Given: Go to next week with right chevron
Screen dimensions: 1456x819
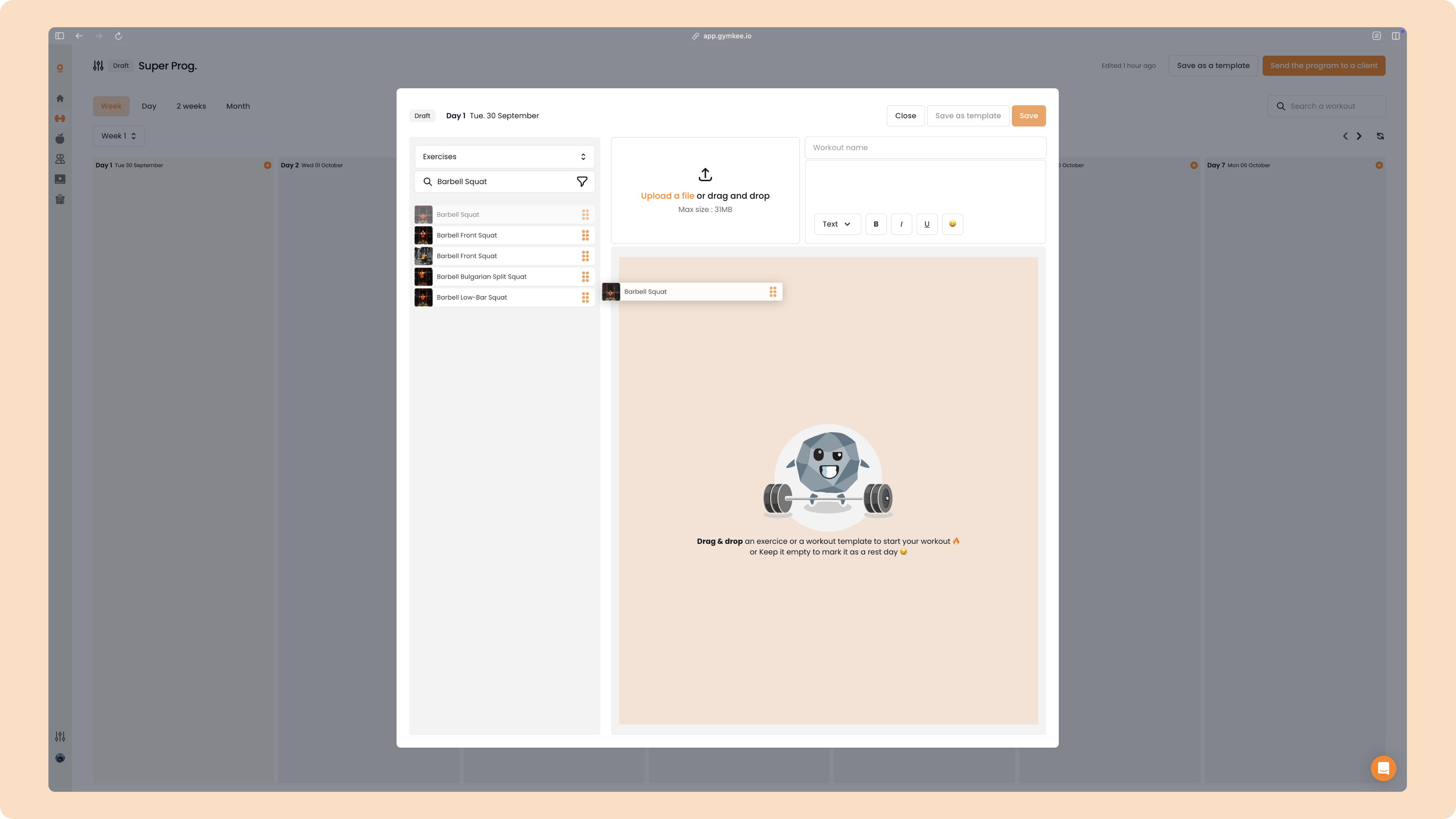Looking at the screenshot, I should point(1359,136).
